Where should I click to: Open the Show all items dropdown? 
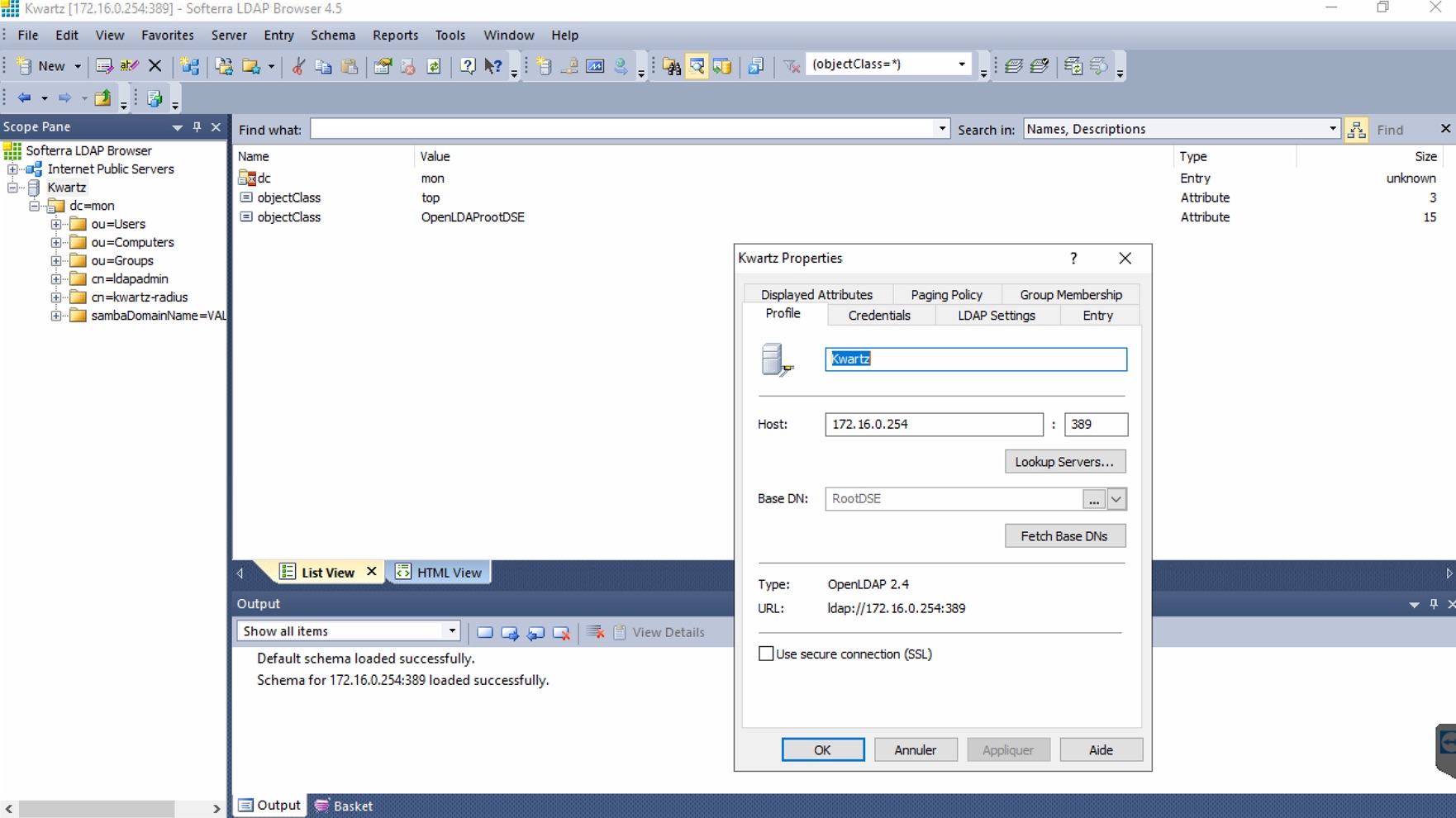click(451, 631)
